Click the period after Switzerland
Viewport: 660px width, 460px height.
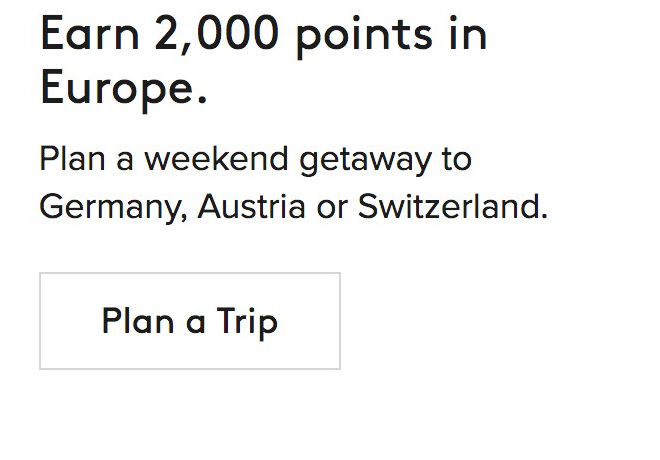[x=545, y=216]
